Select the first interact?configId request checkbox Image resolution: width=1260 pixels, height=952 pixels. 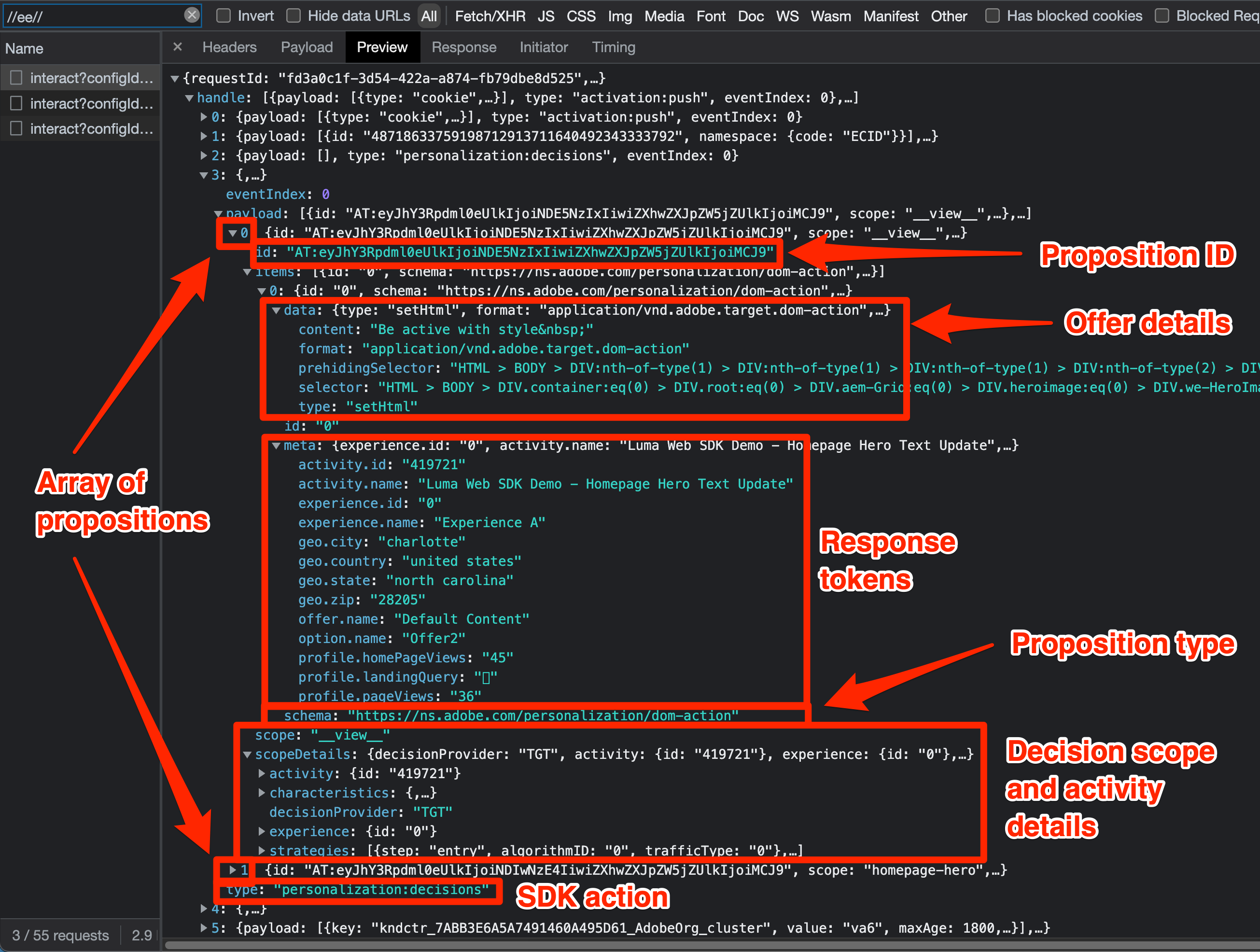[x=16, y=78]
